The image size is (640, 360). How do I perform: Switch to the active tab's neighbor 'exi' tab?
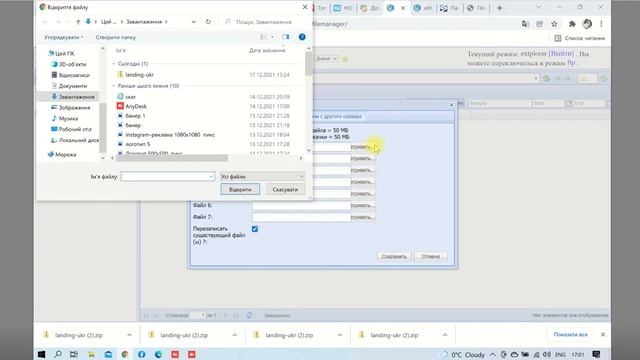tap(422, 8)
